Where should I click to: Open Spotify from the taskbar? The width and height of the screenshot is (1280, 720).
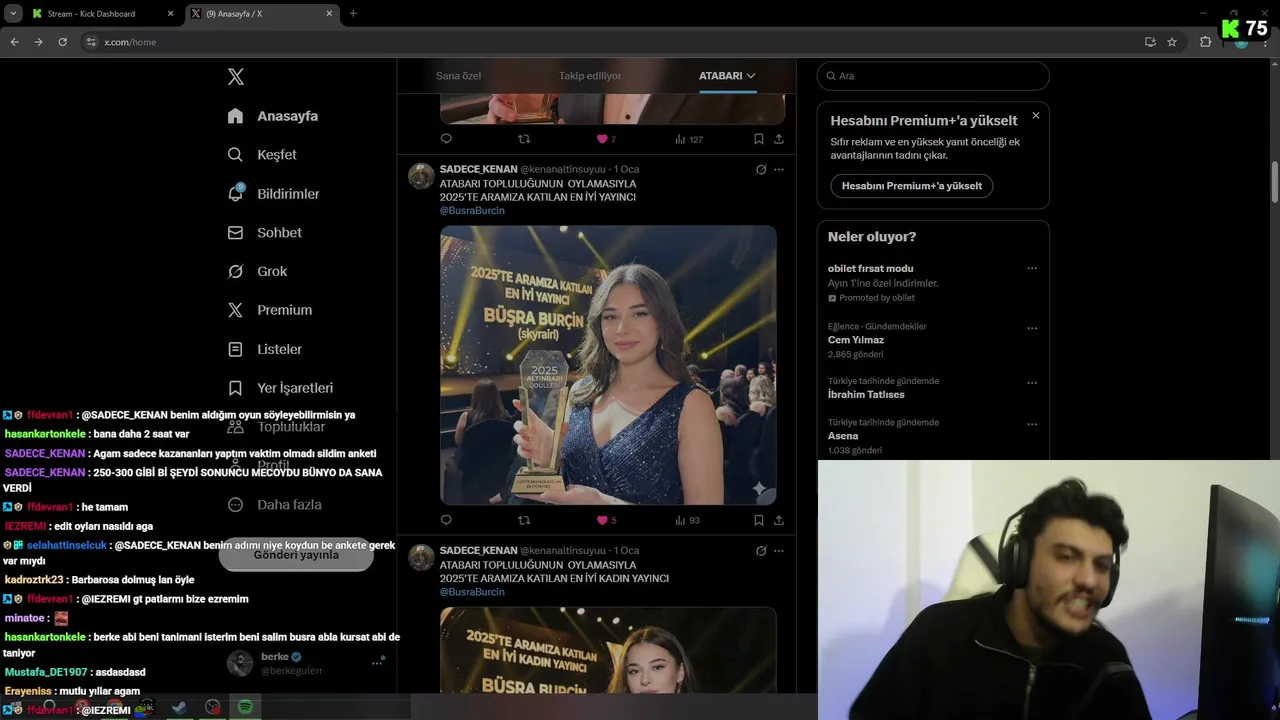click(x=245, y=707)
